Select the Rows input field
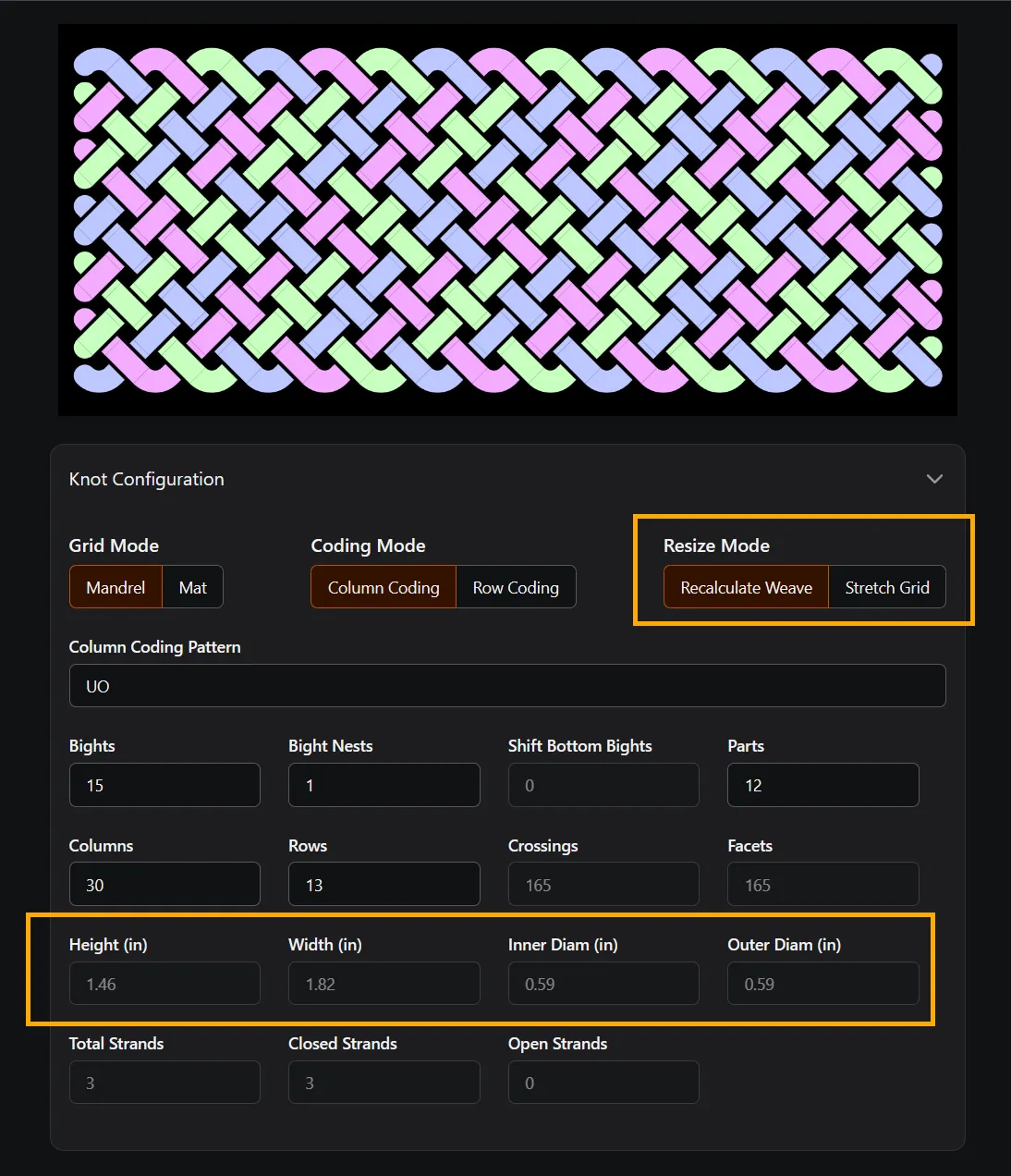Viewport: 1011px width, 1176px height. tap(384, 885)
